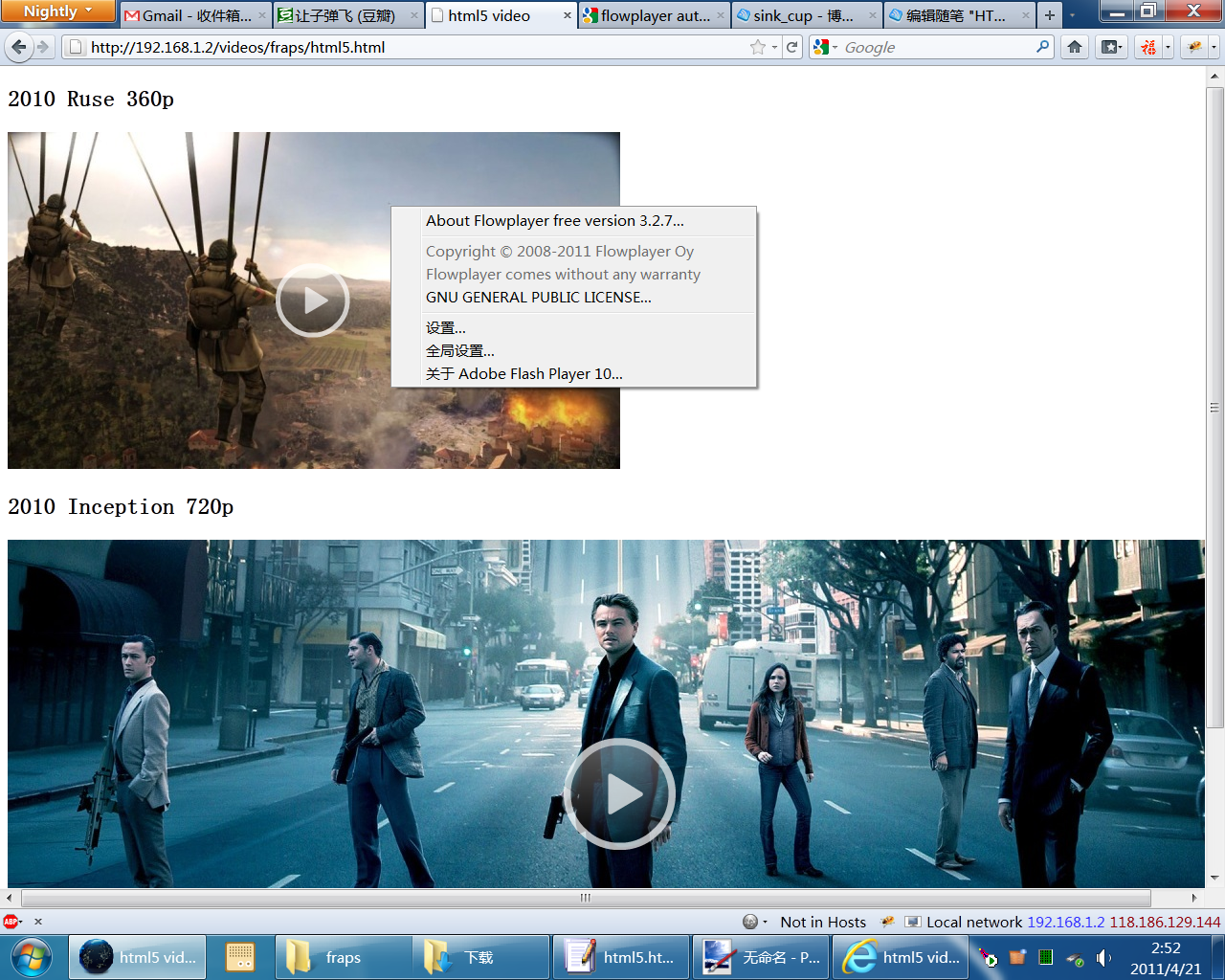
Task: Switch to the 编辑随笔 tab
Action: point(960,15)
